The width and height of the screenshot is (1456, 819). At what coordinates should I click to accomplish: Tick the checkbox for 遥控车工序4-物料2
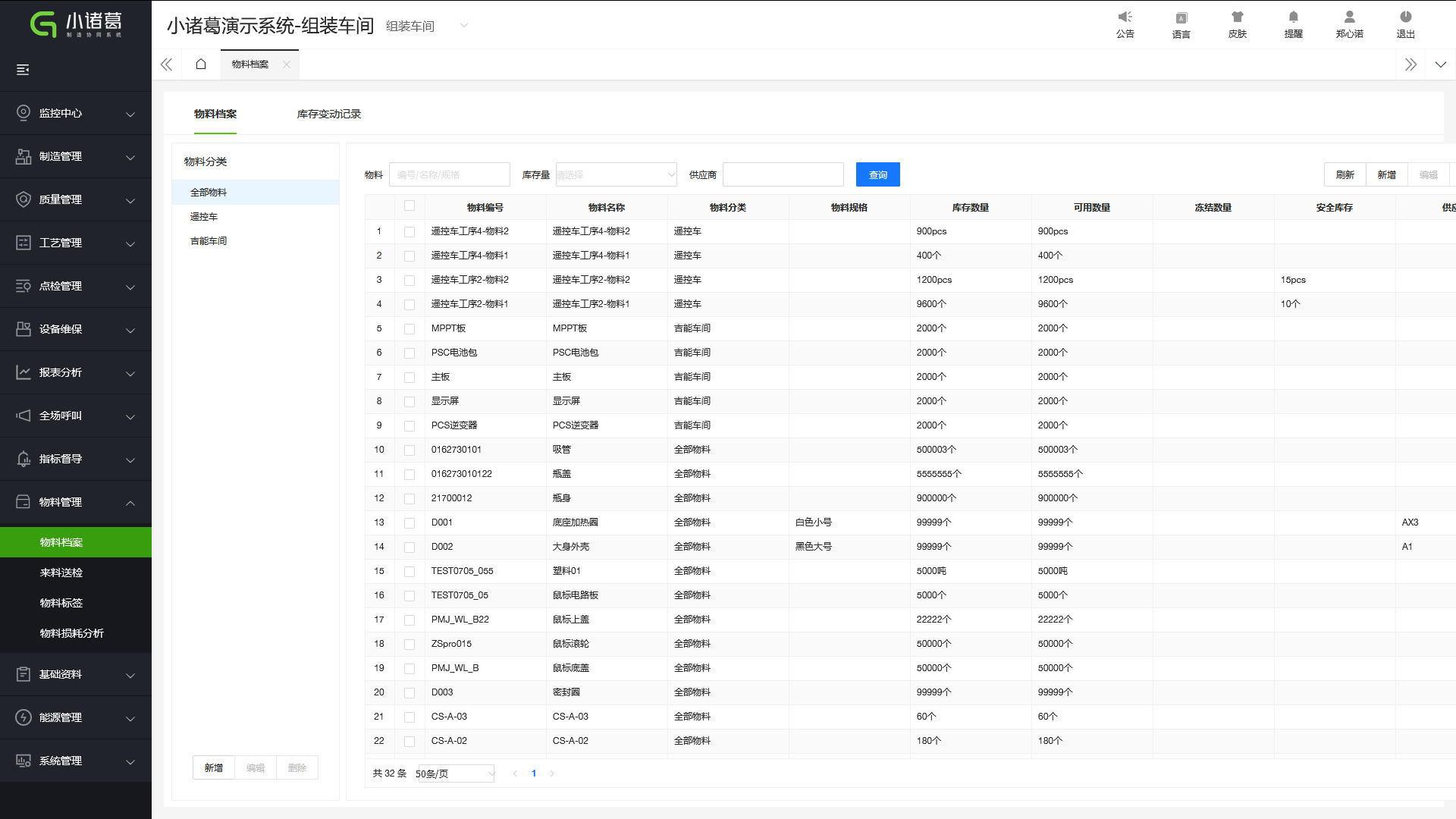(x=409, y=231)
